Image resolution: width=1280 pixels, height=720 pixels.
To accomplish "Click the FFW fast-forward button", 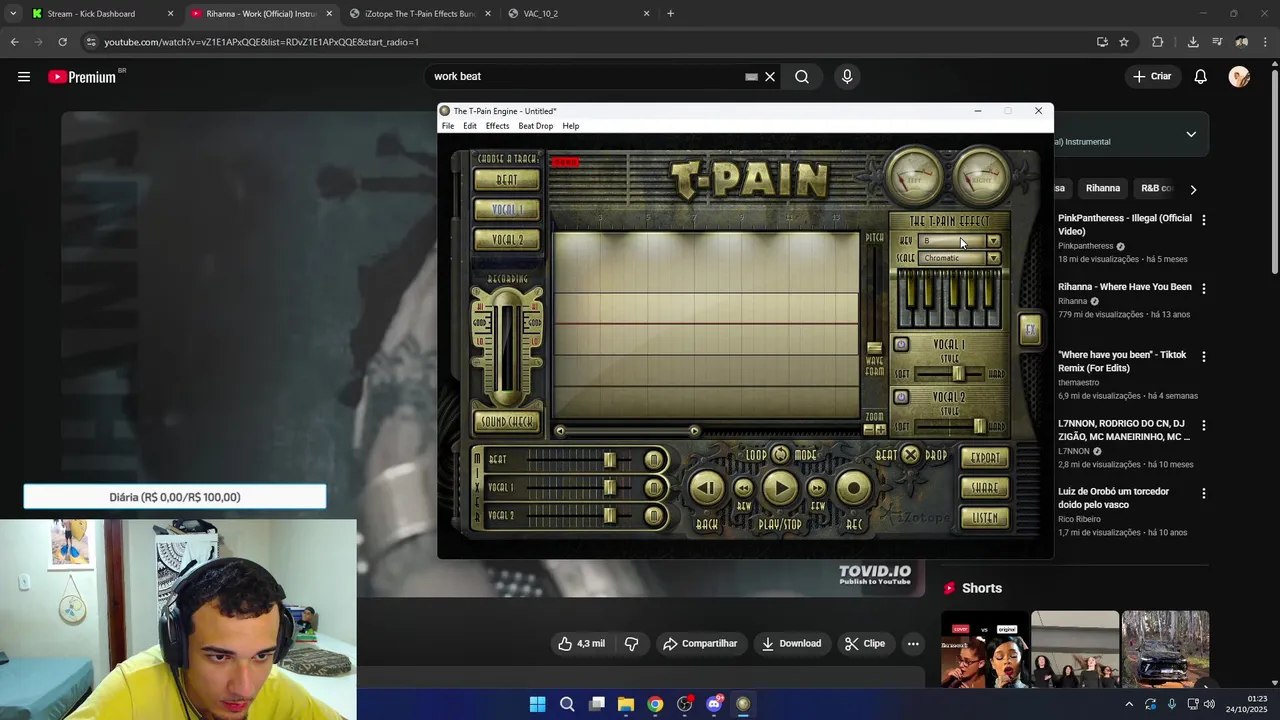I will 817,488.
